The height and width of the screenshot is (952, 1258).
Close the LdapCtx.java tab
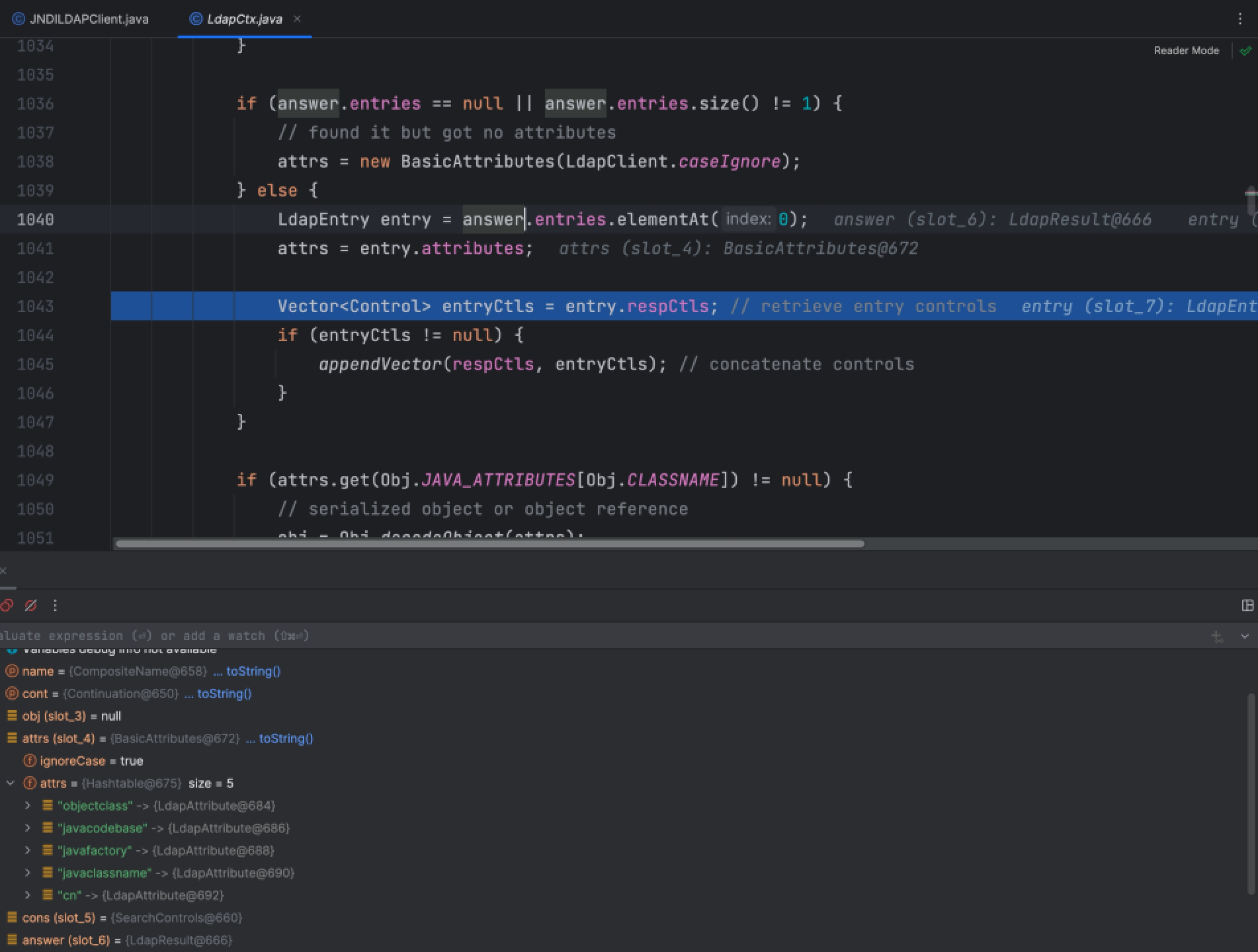(297, 19)
